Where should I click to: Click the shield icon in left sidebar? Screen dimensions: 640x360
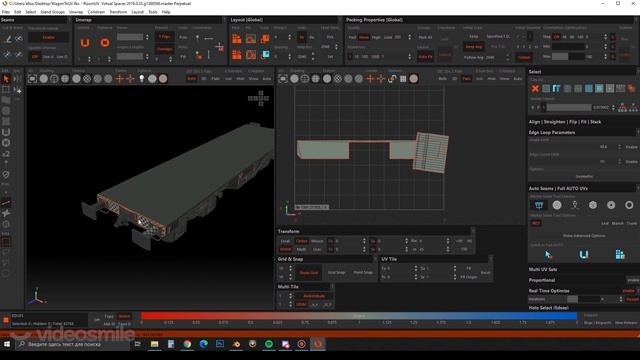click(x=6, y=175)
